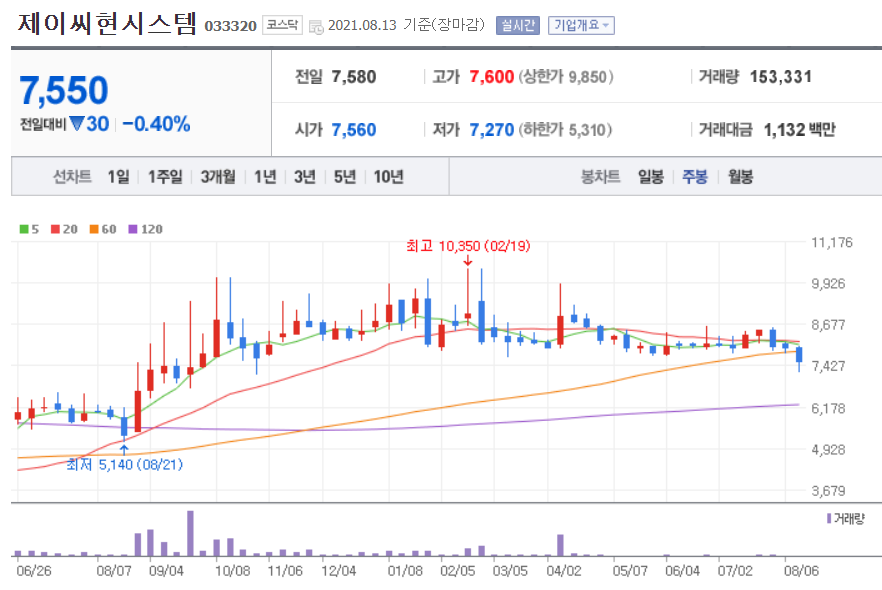Click the 11,176 price axis label
The width and height of the screenshot is (882, 590).
coord(832,242)
